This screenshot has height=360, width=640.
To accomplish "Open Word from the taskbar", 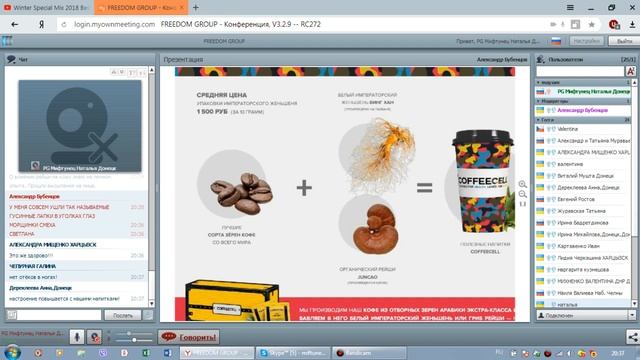I will [x=167, y=353].
